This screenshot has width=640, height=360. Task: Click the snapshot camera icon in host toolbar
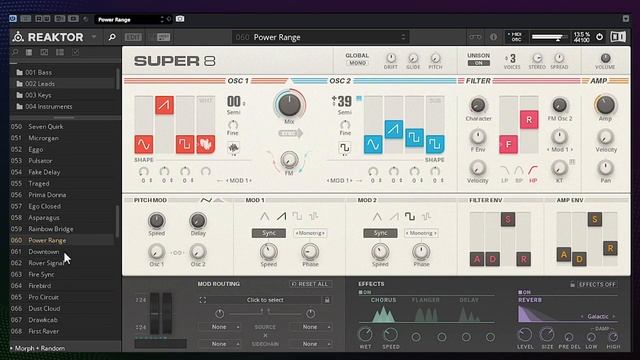[180, 19]
